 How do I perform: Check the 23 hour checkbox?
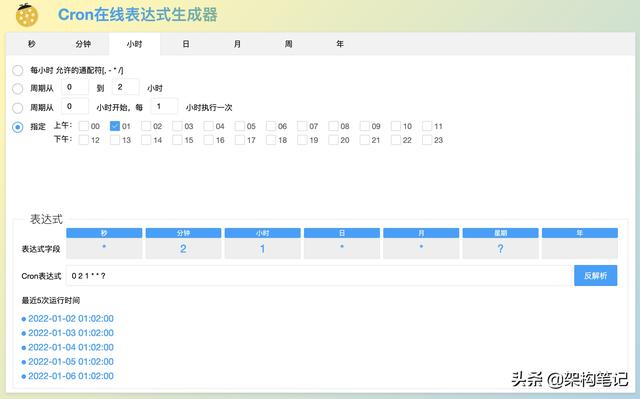click(x=427, y=140)
